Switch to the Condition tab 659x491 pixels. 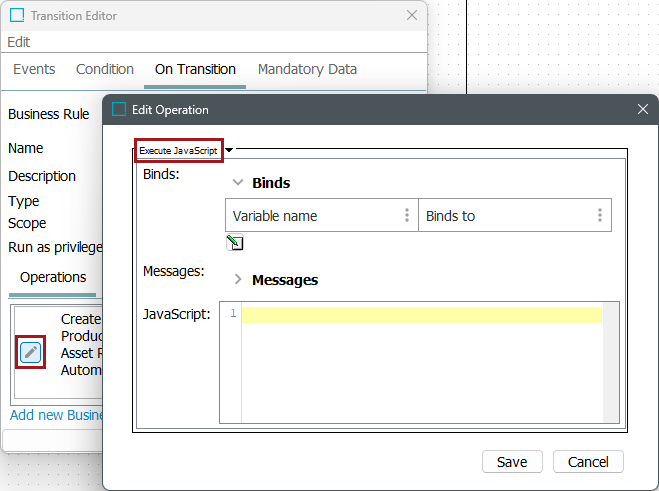(x=105, y=69)
